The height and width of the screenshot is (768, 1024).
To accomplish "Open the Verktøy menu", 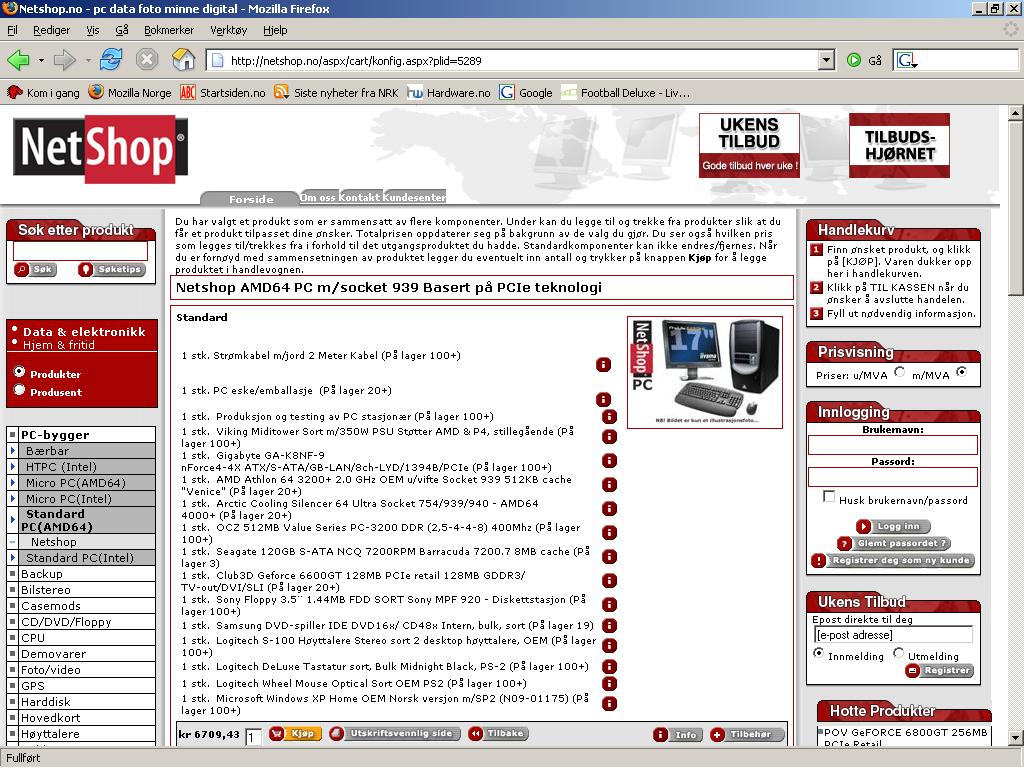I will tap(229, 30).
